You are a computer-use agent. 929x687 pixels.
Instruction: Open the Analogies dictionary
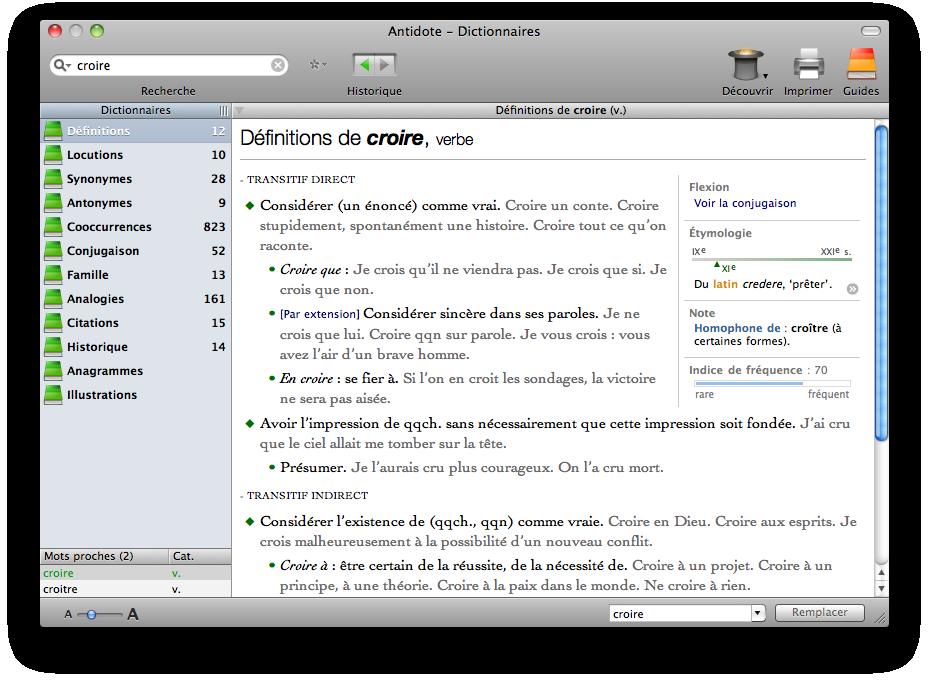pyautogui.click(x=136, y=298)
